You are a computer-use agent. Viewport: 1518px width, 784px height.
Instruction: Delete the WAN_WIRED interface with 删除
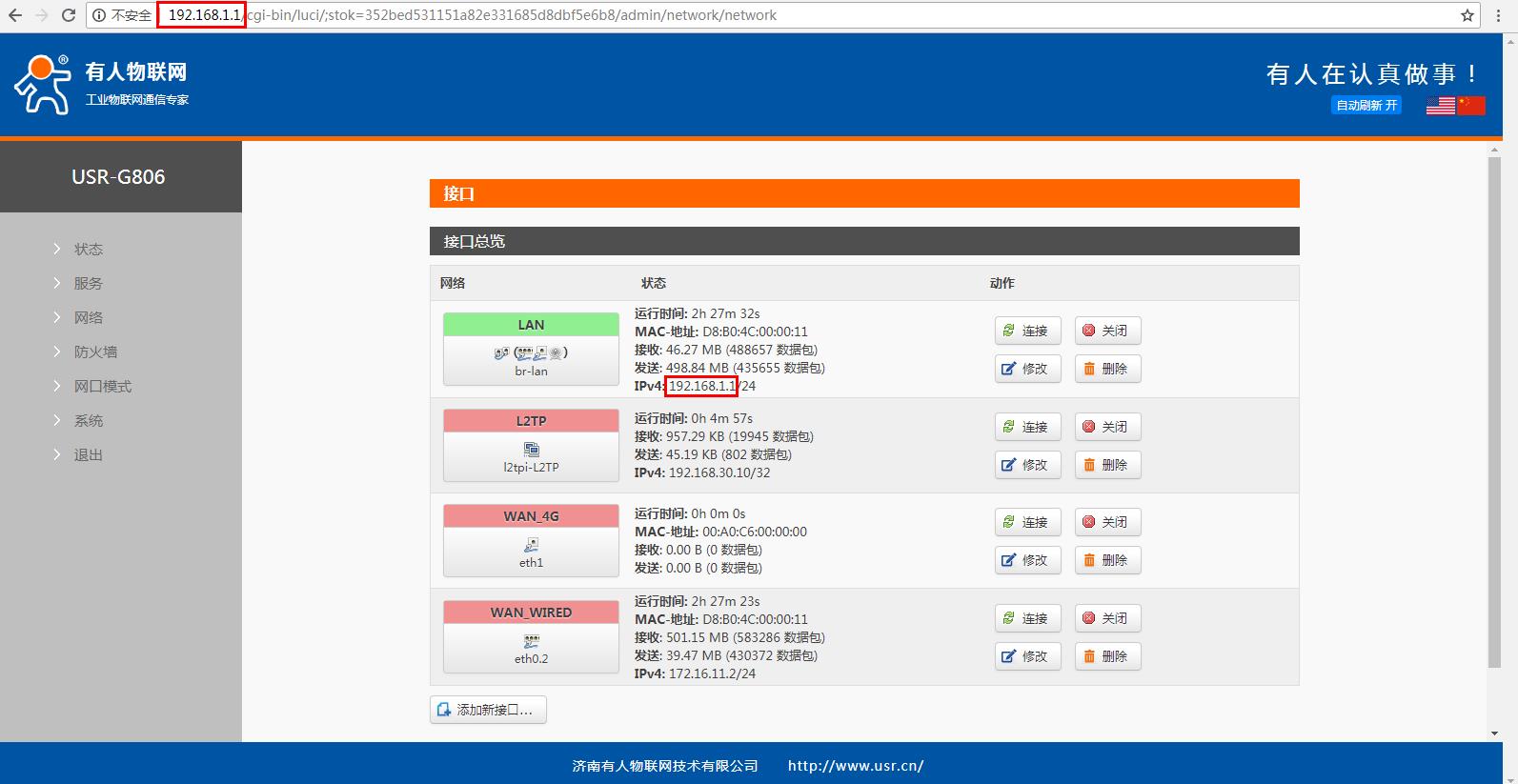point(1107,656)
